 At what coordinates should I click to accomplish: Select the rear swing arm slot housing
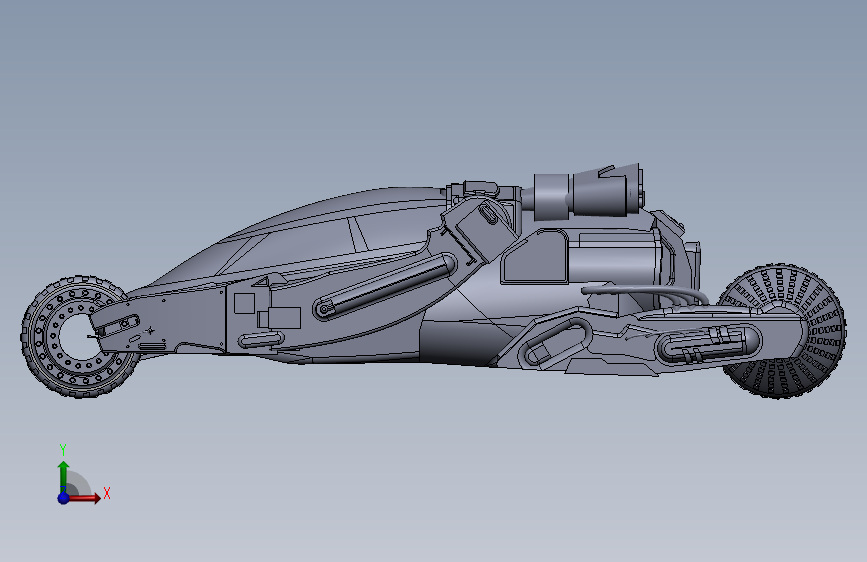(708, 343)
